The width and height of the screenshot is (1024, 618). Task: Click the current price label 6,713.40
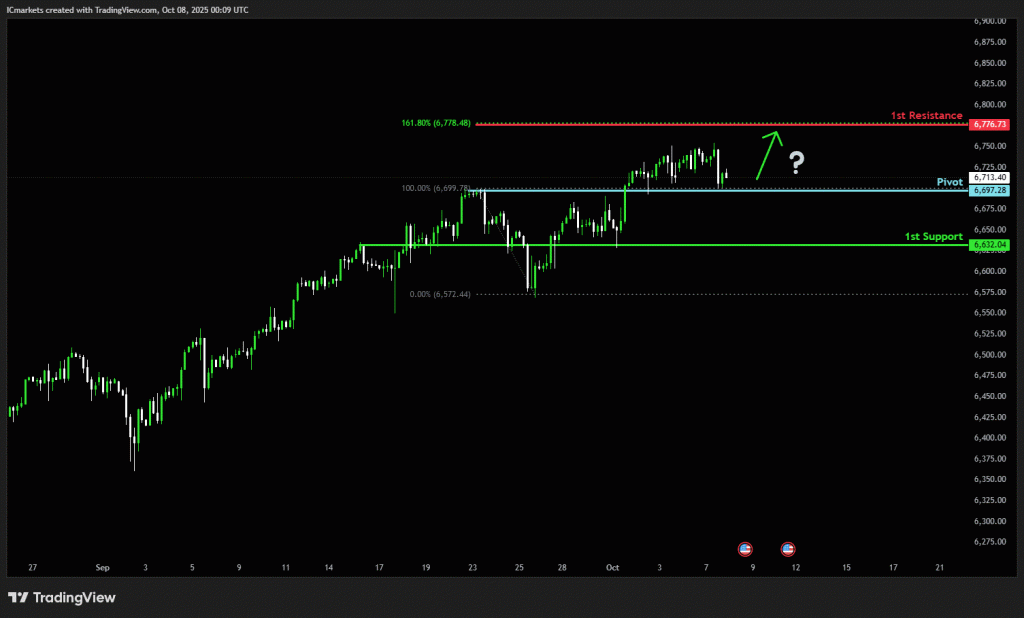tap(988, 178)
